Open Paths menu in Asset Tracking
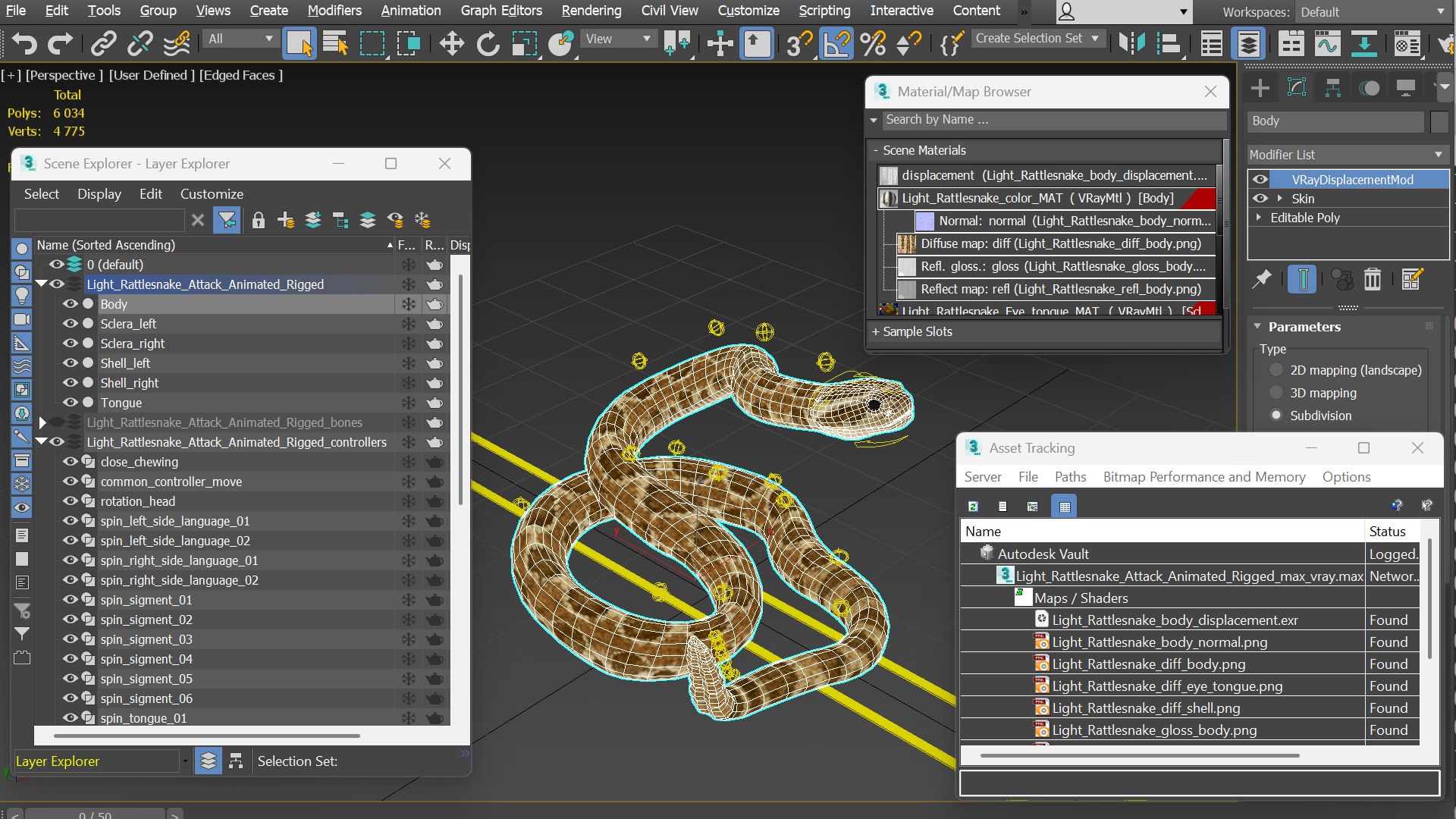The height and width of the screenshot is (819, 1456). (x=1070, y=476)
